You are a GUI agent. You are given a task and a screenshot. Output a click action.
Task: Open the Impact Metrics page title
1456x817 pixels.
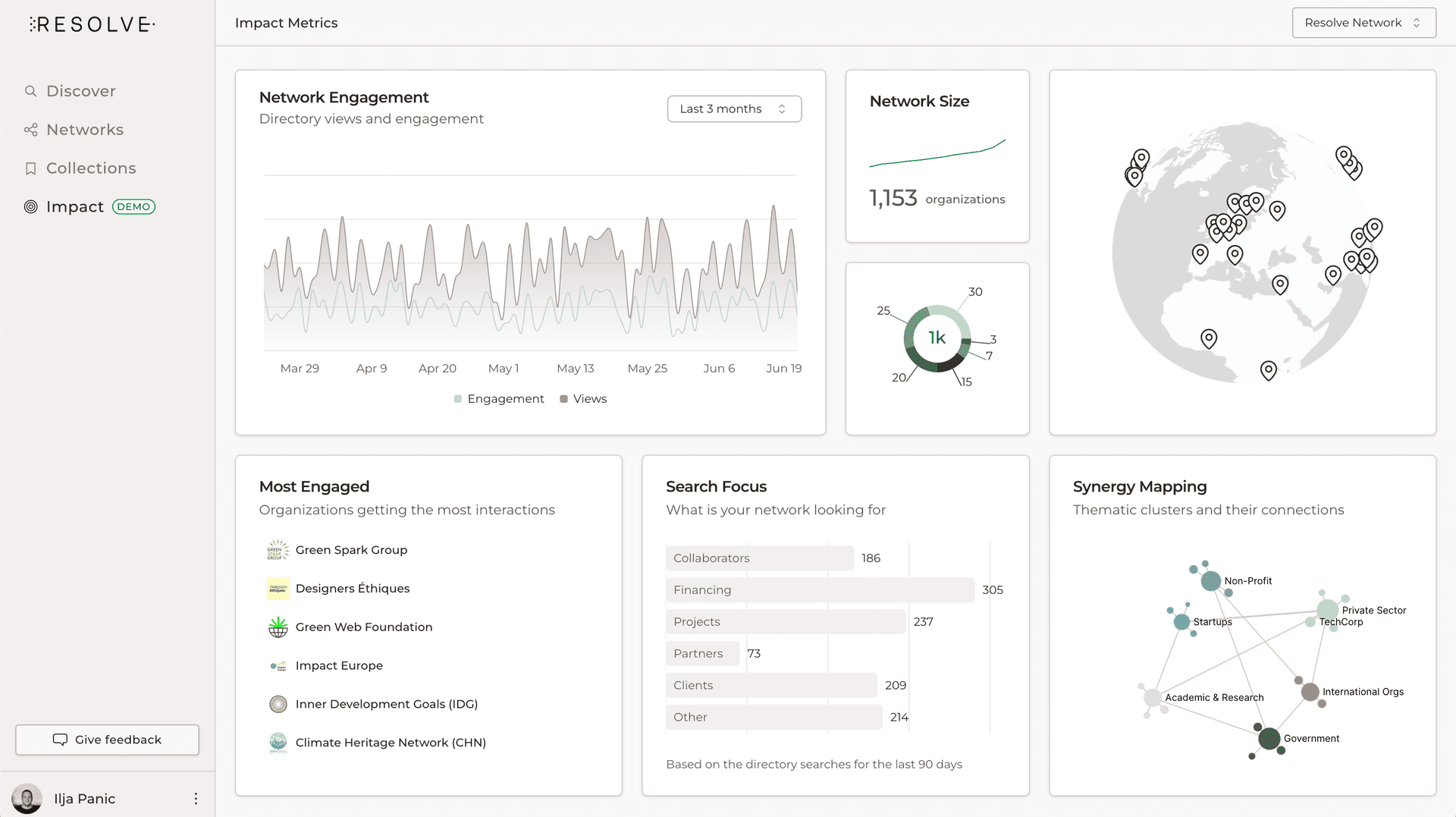pos(286,23)
